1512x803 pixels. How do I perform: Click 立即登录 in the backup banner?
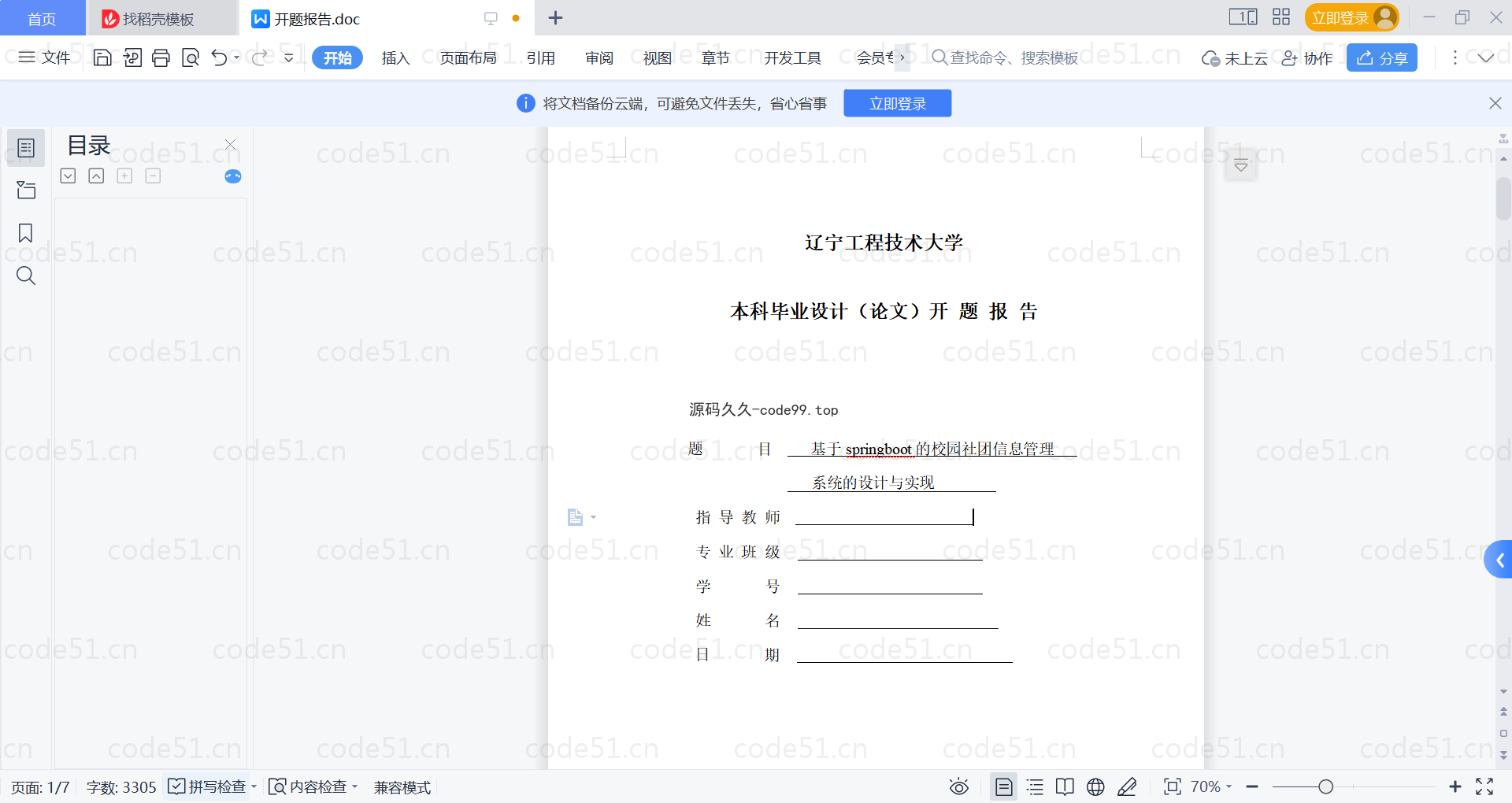point(897,103)
